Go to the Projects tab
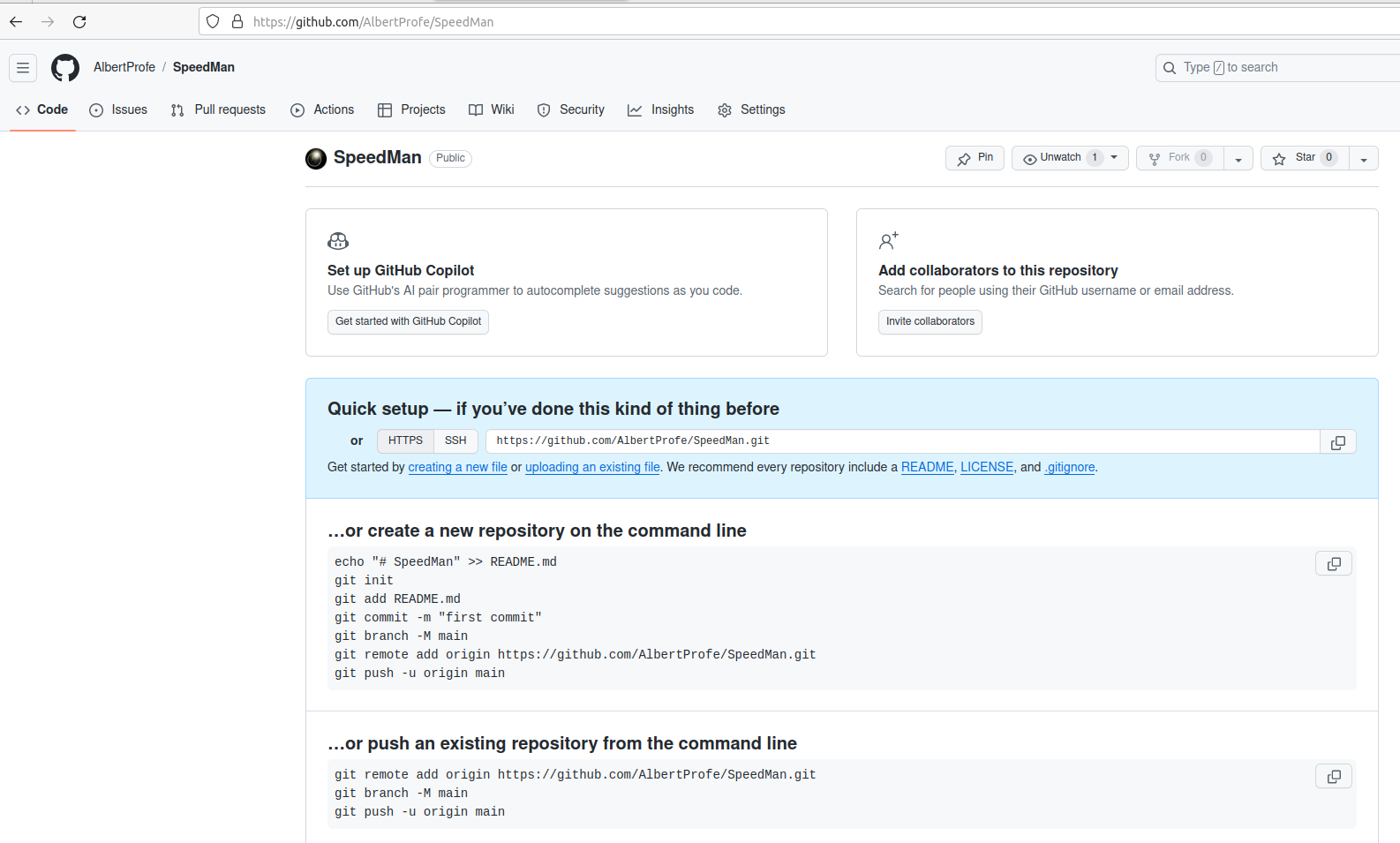1400x843 pixels. [x=411, y=109]
